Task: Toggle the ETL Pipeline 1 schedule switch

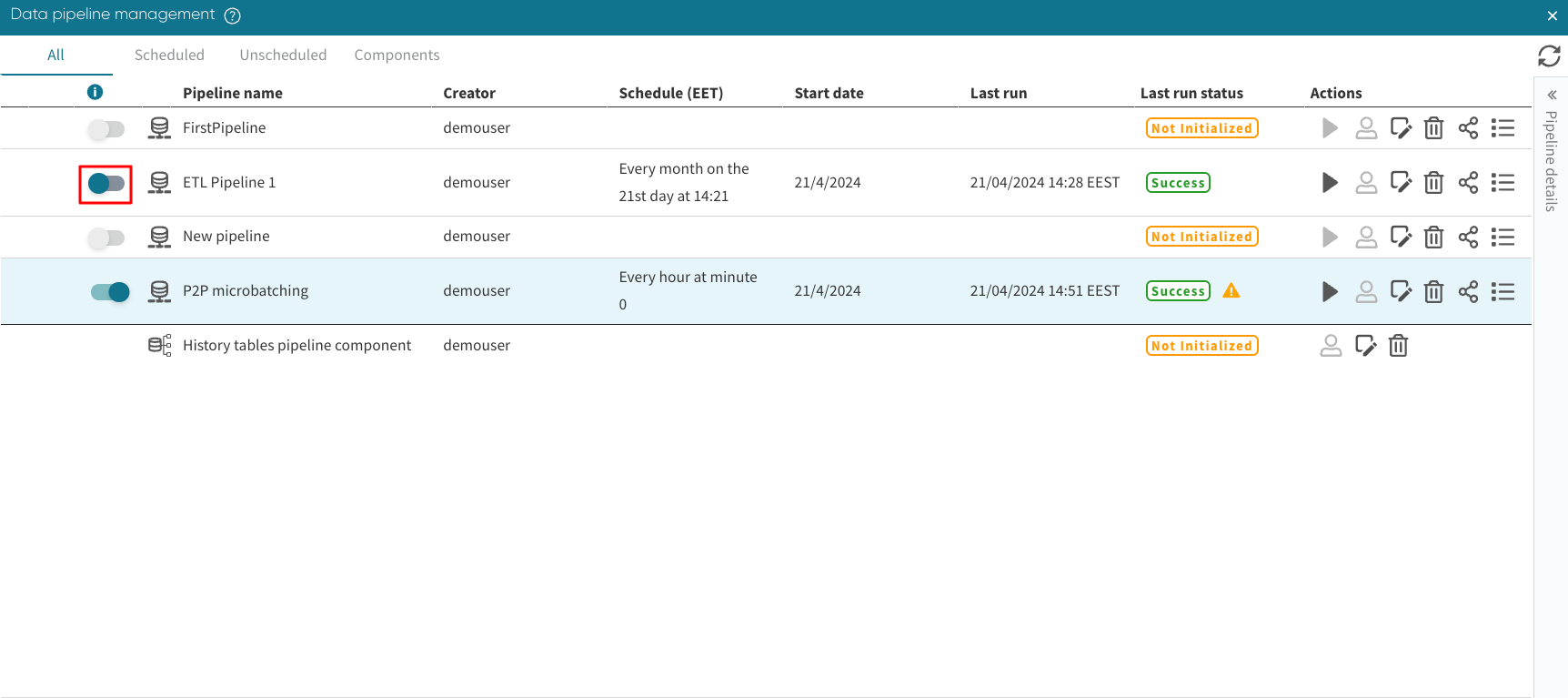Action: pos(106,184)
